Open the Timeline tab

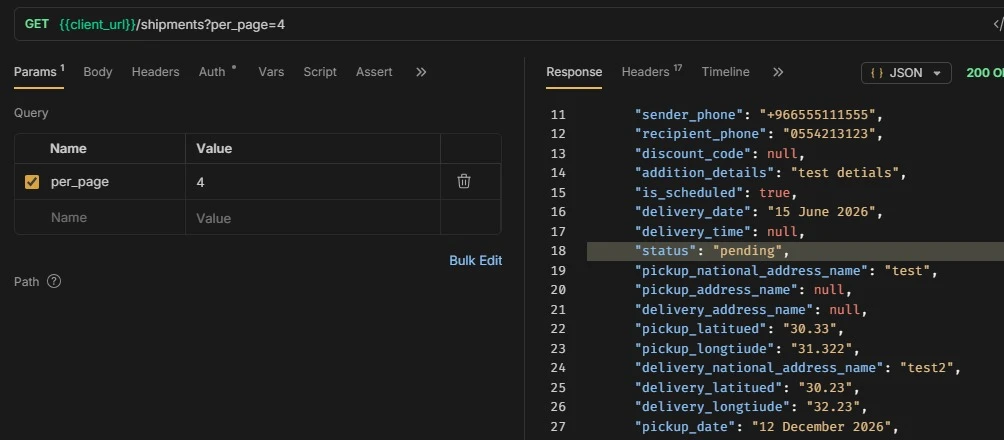pos(725,72)
